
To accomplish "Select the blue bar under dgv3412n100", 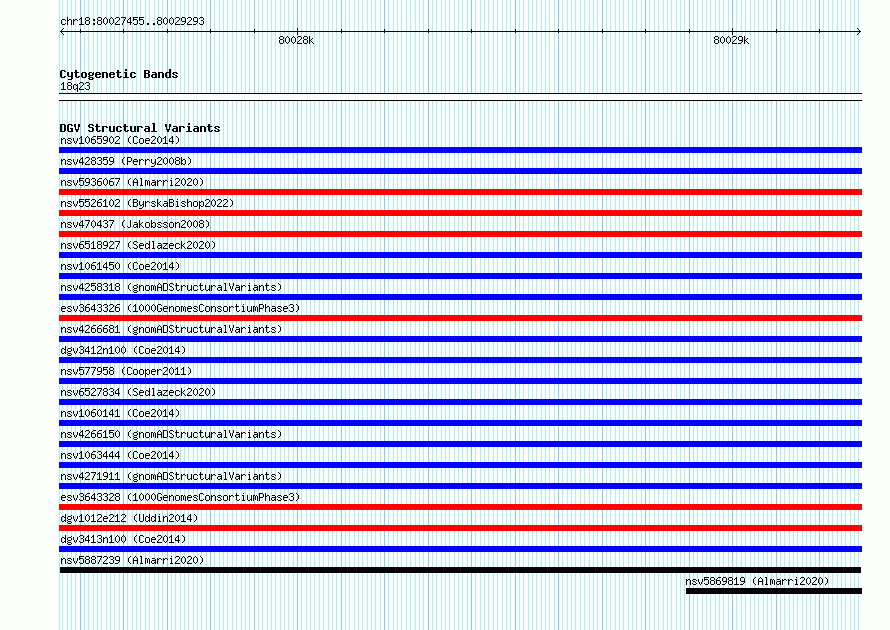I will pyautogui.click(x=460, y=360).
